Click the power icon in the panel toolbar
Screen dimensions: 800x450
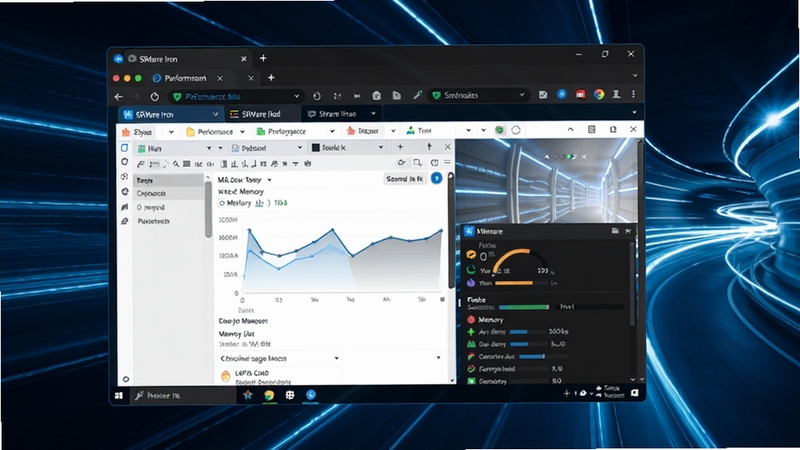434,163
